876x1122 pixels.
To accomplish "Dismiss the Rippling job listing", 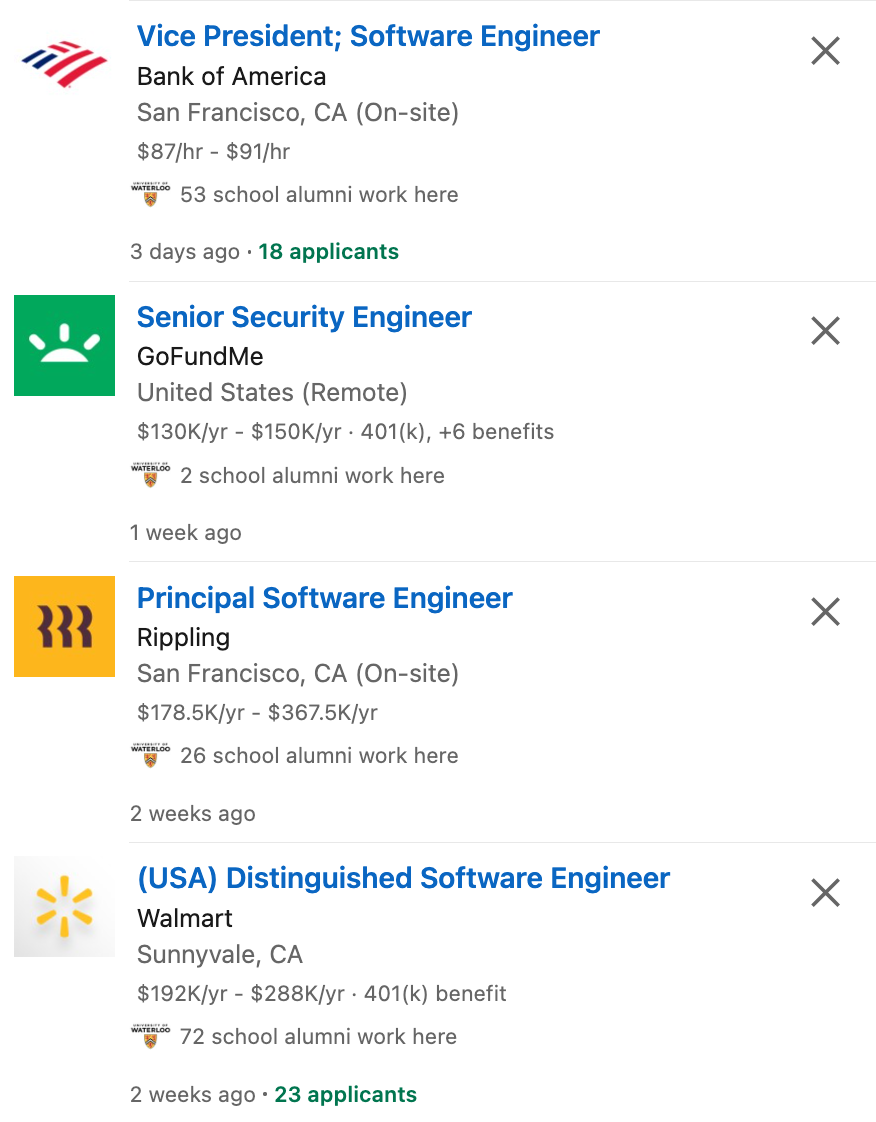I will (825, 611).
